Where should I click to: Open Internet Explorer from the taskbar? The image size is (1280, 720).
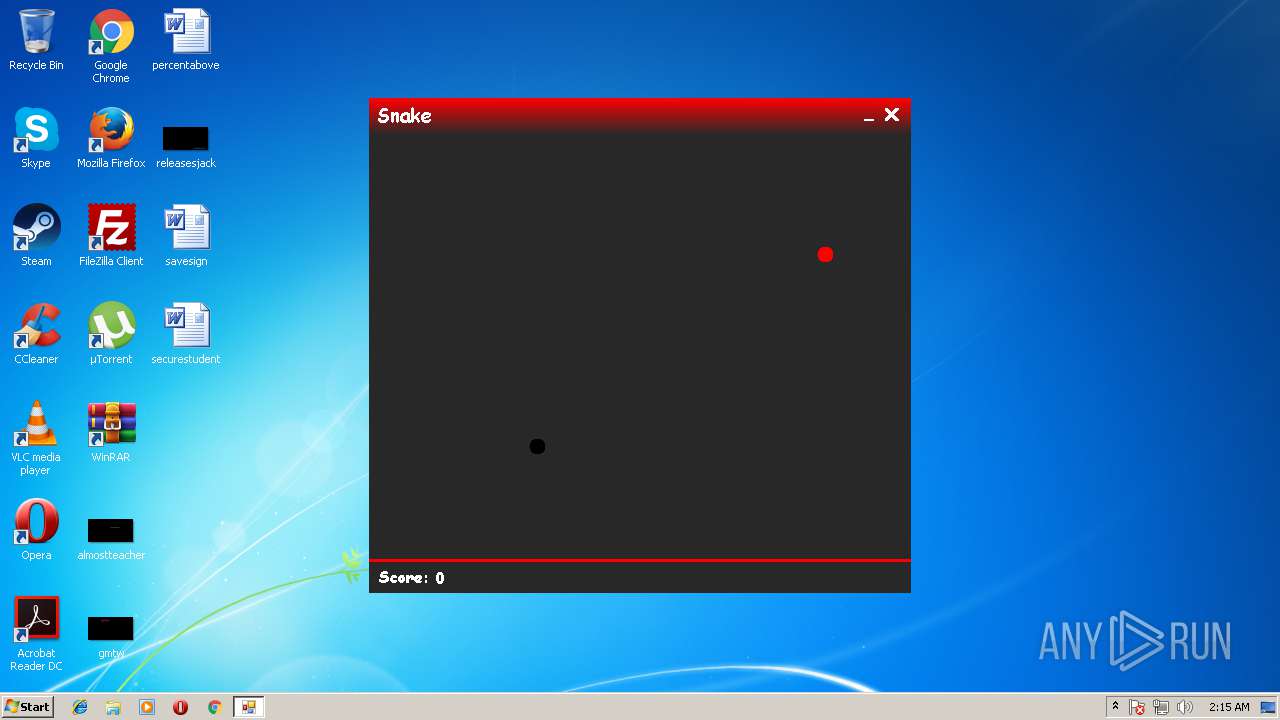80,707
